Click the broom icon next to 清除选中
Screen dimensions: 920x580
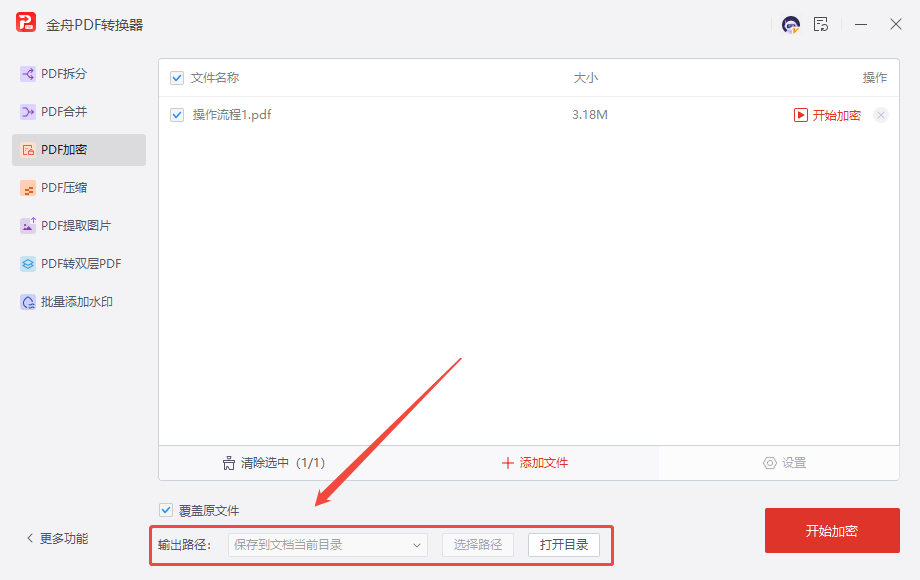229,463
